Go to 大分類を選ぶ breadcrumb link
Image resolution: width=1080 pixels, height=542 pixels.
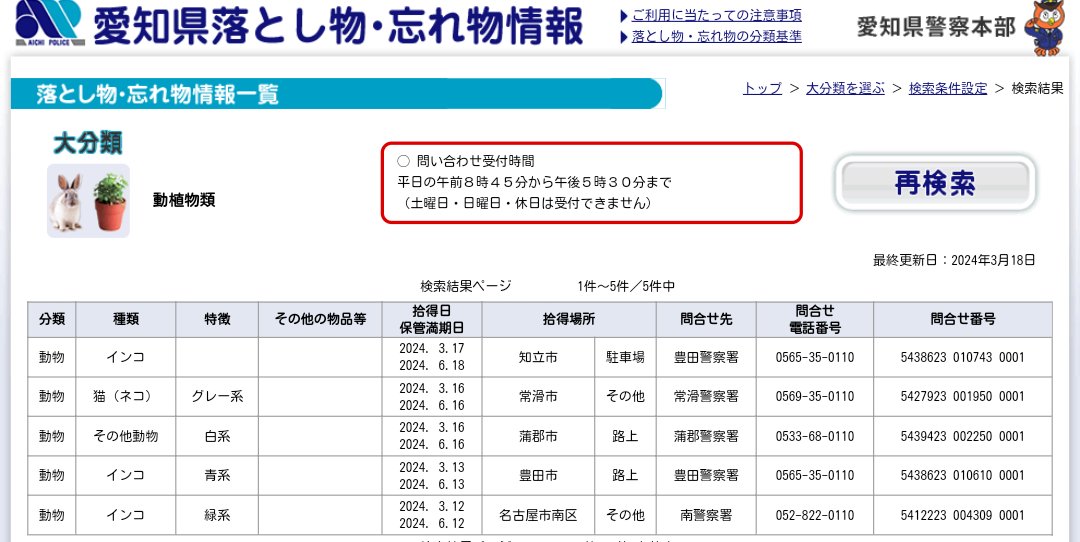[x=845, y=88]
